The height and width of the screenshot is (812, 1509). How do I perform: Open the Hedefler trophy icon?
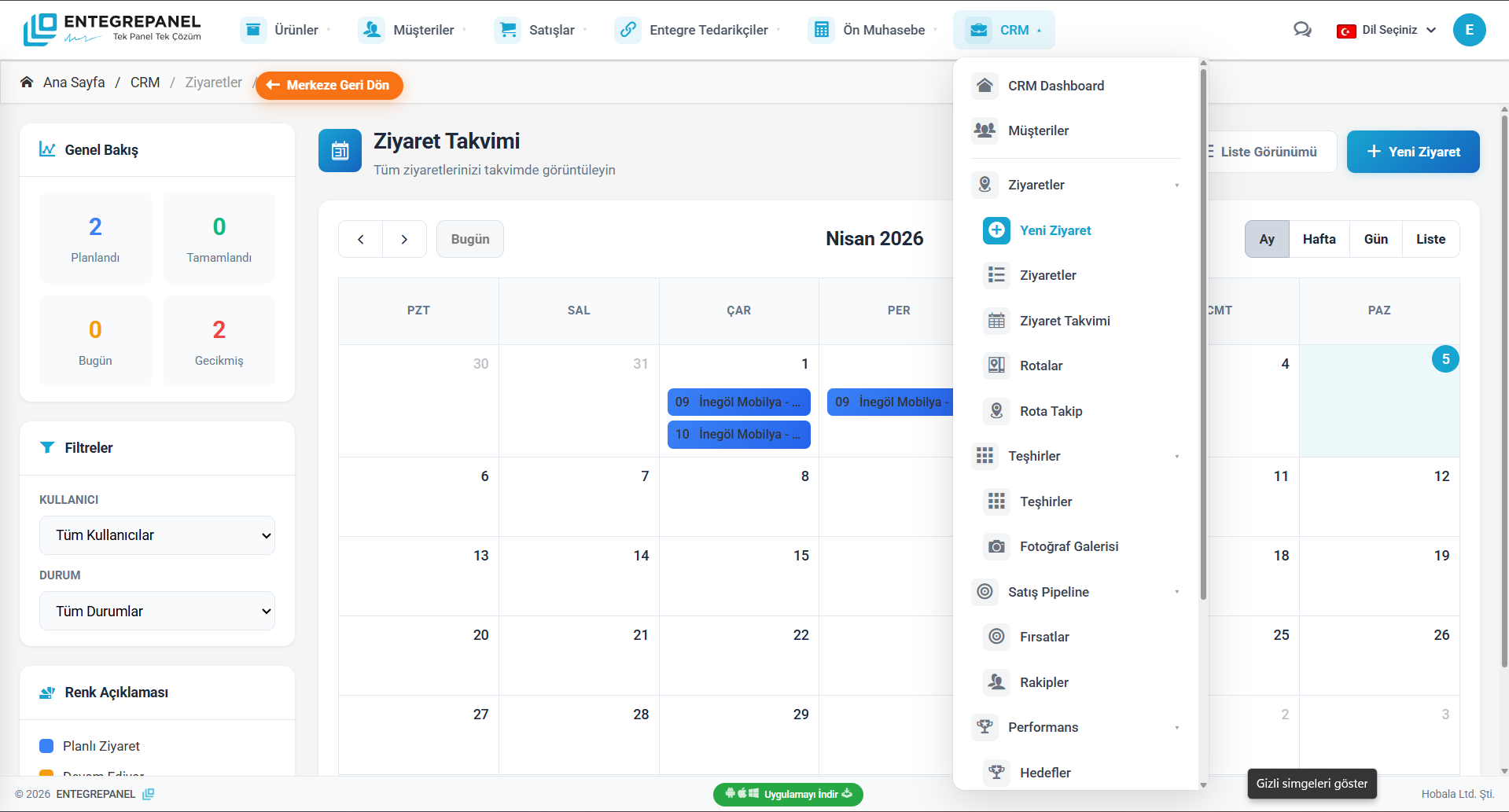click(996, 773)
